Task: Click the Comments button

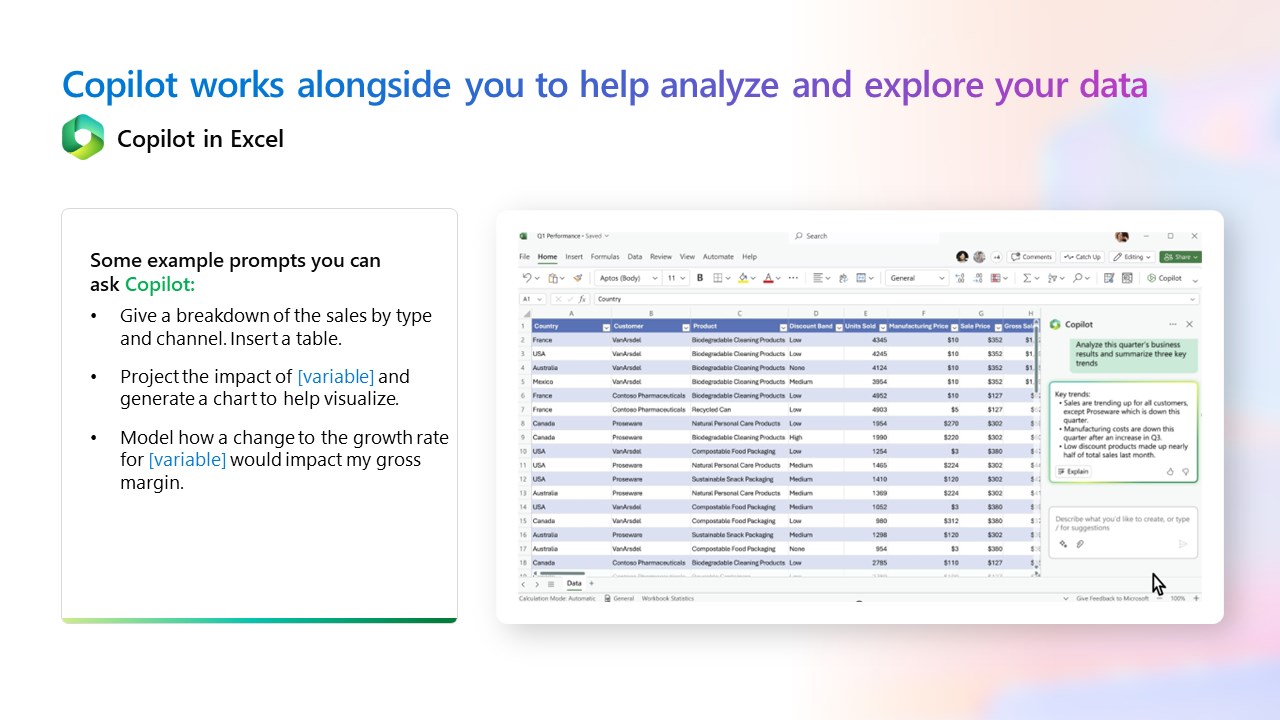Action: pyautogui.click(x=1031, y=257)
